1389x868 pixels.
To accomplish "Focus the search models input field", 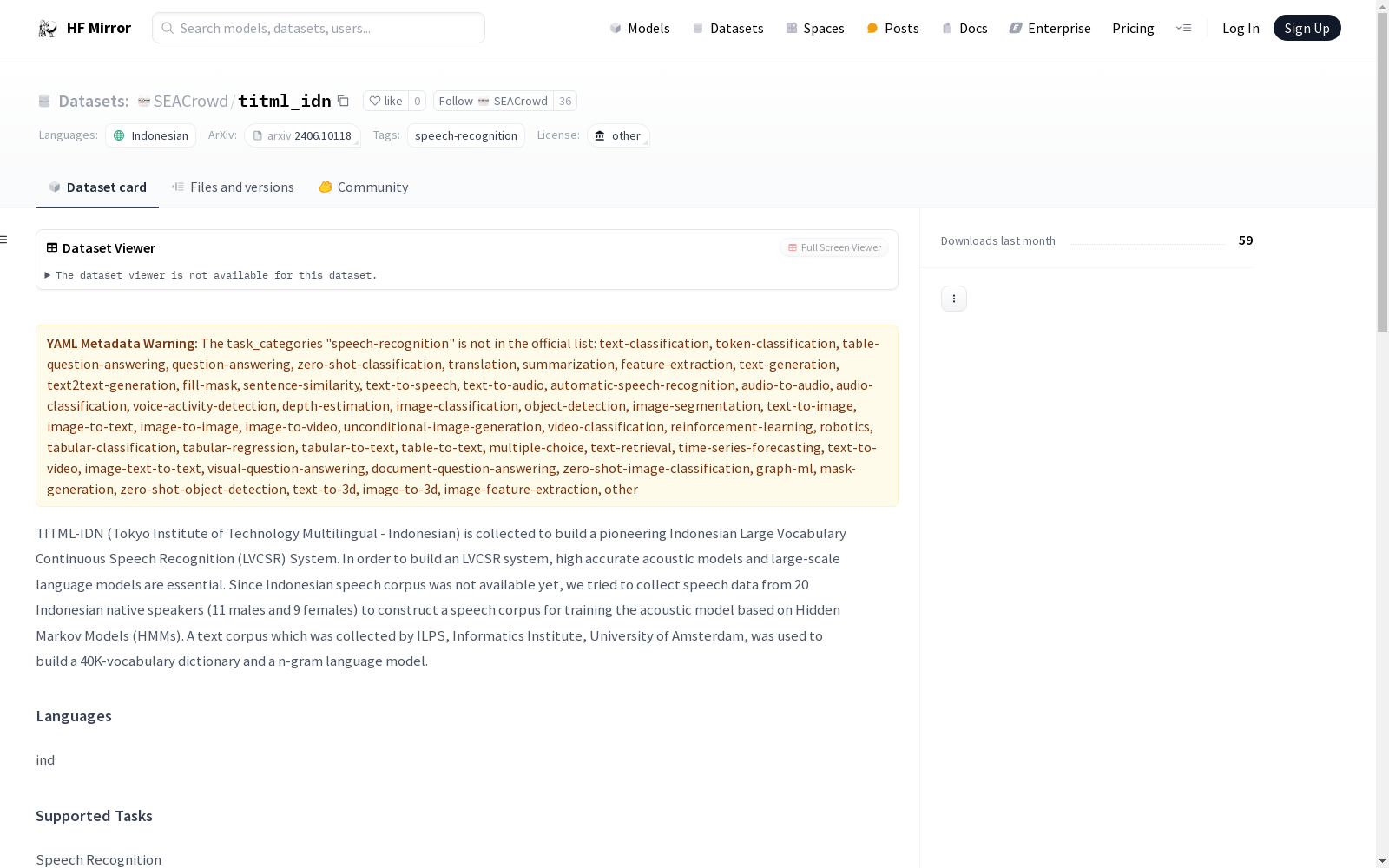I will click(319, 28).
